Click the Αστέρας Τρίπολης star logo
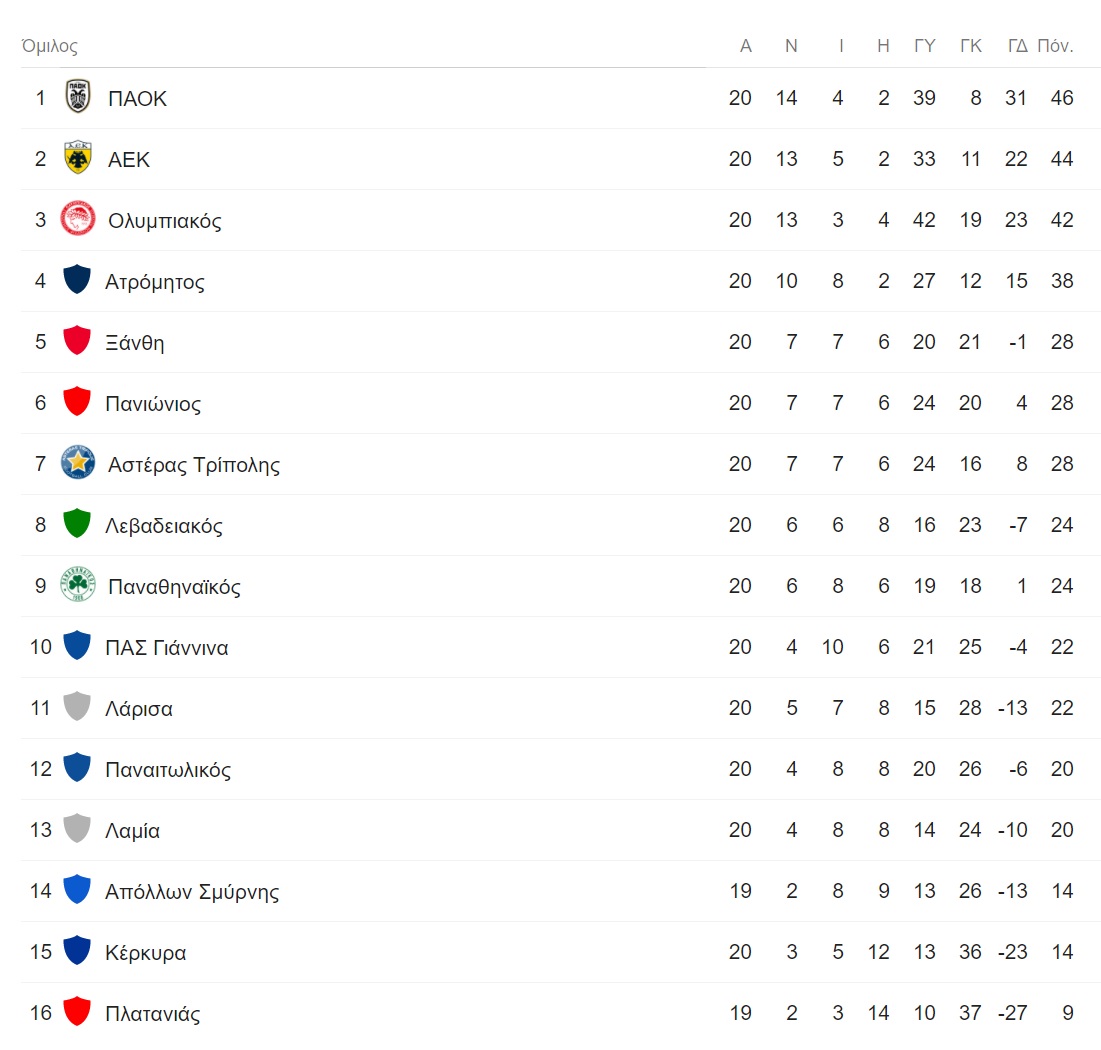This screenshot has height=1050, width=1101. (x=77, y=463)
